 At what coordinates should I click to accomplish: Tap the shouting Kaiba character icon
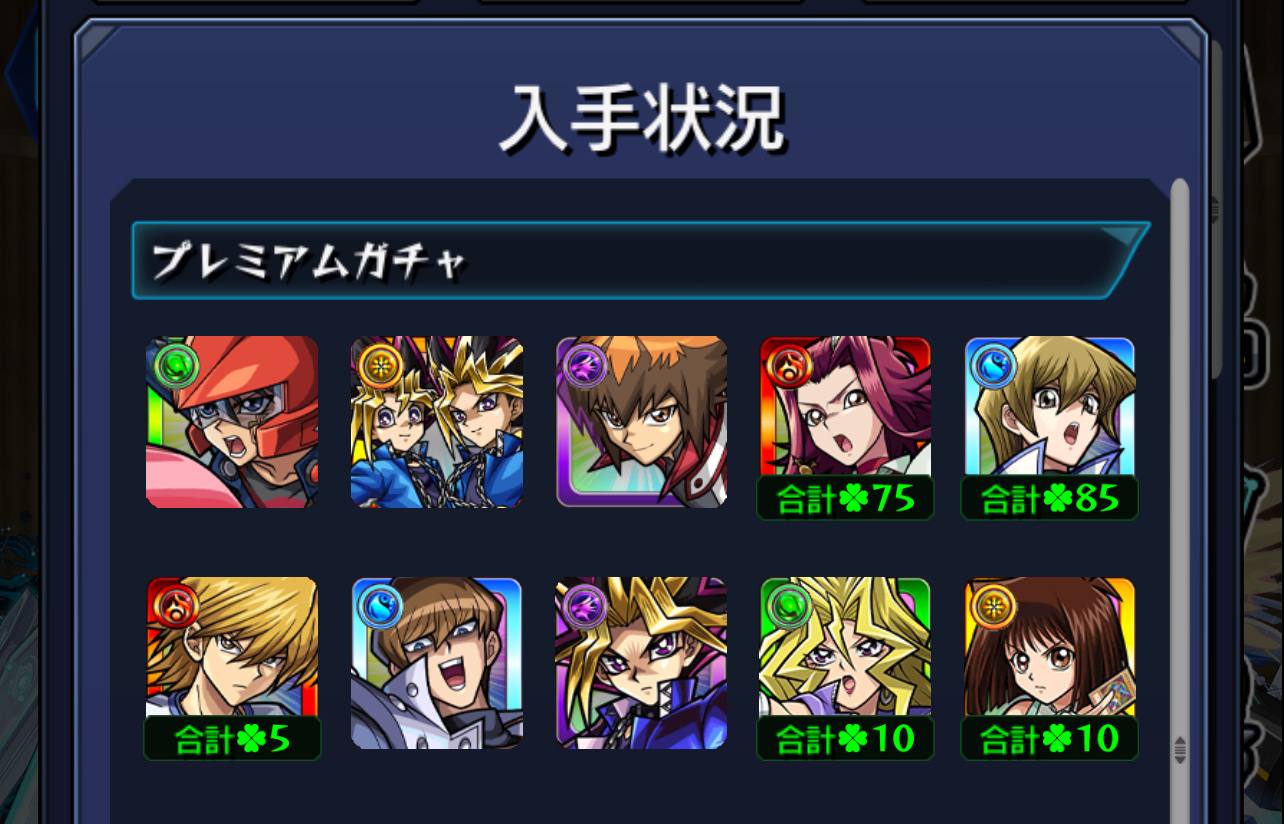pos(437,663)
